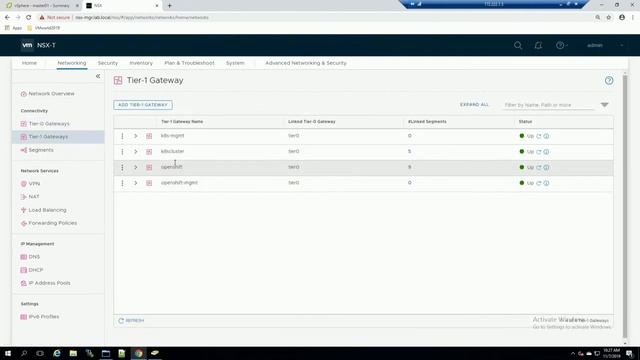Switch to the vSphere browser tab

[41, 6]
